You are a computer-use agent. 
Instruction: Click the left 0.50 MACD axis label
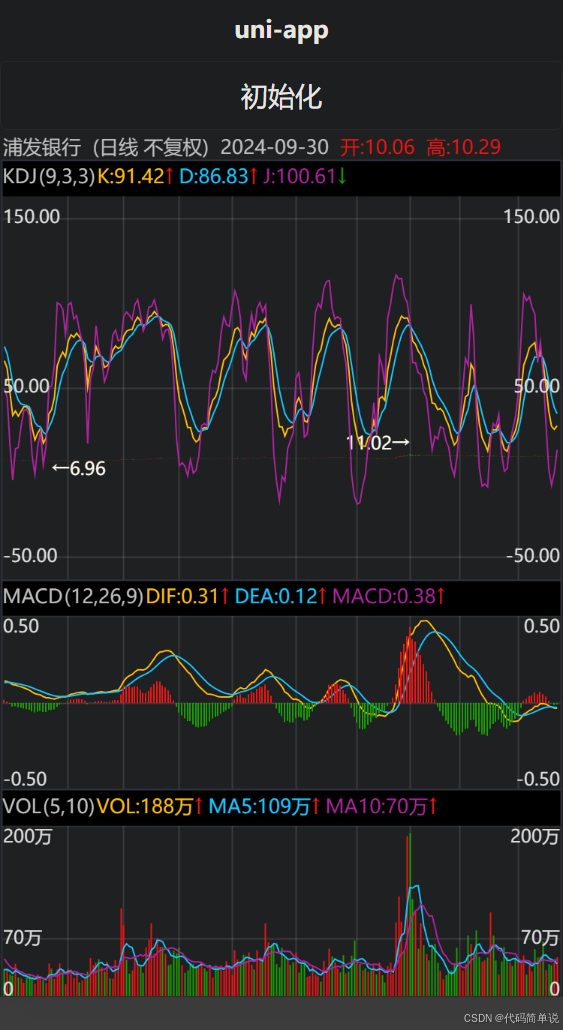pos(21,626)
